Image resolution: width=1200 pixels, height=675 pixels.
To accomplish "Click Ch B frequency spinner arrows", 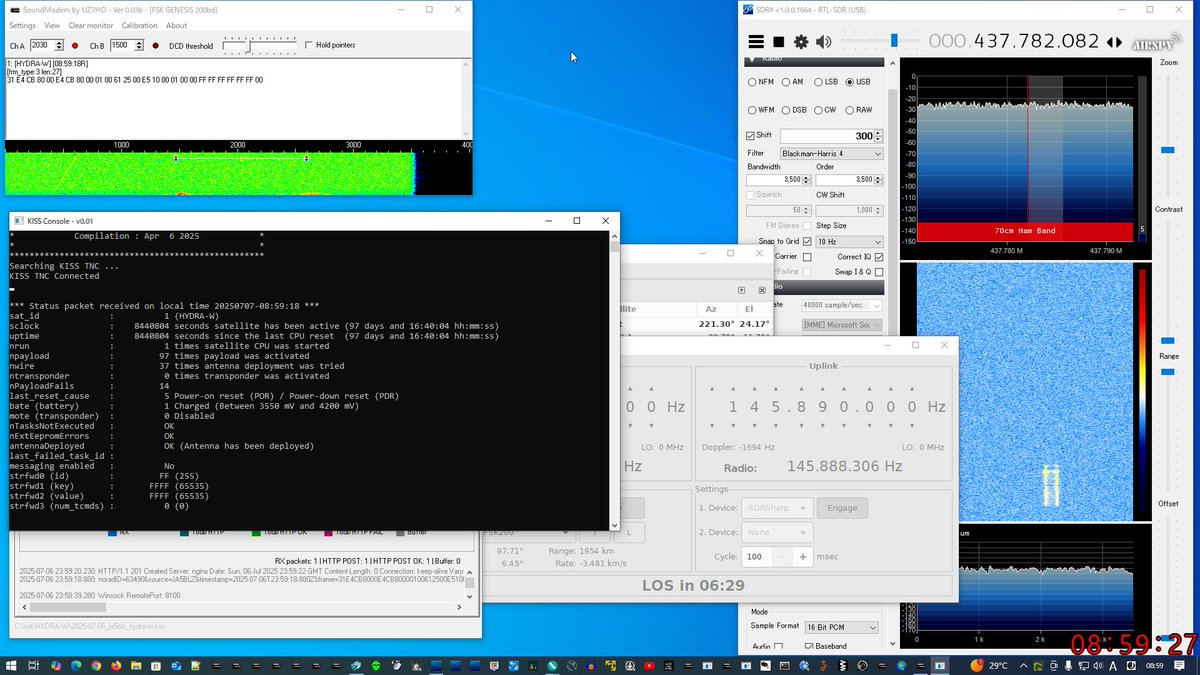I will pyautogui.click(x=139, y=46).
